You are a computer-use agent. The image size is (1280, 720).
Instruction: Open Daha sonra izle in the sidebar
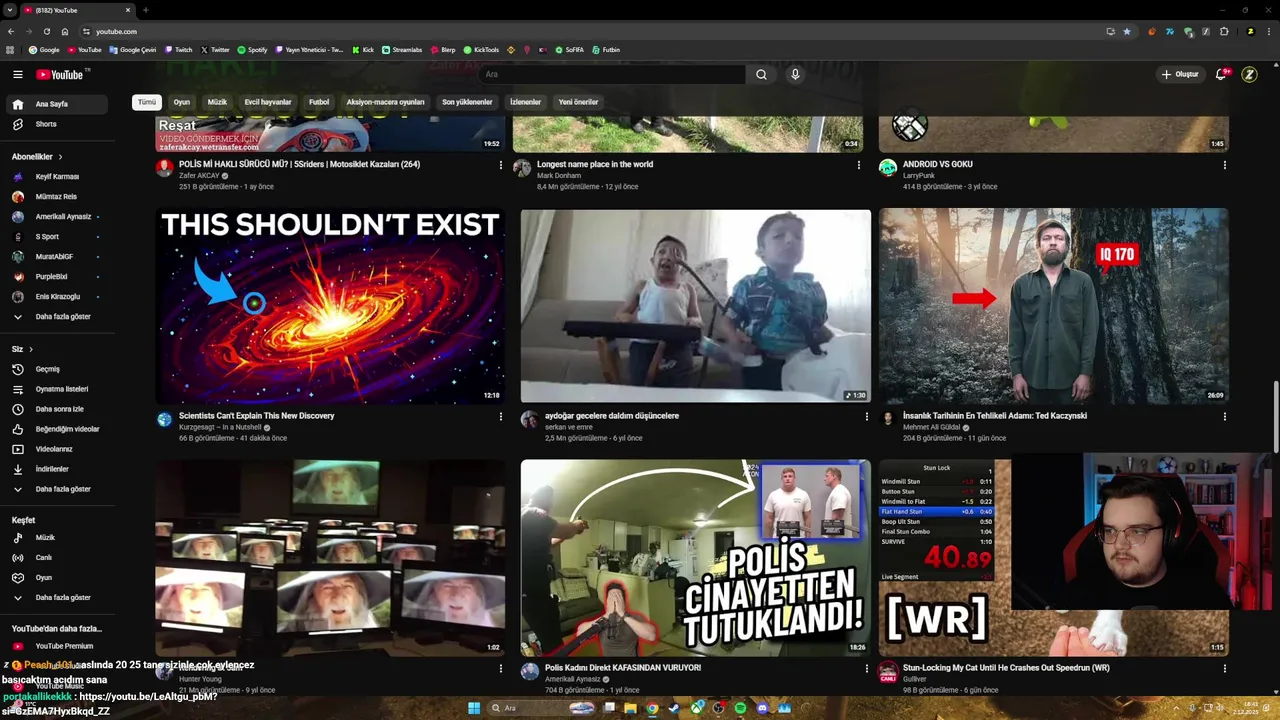[x=57, y=409]
